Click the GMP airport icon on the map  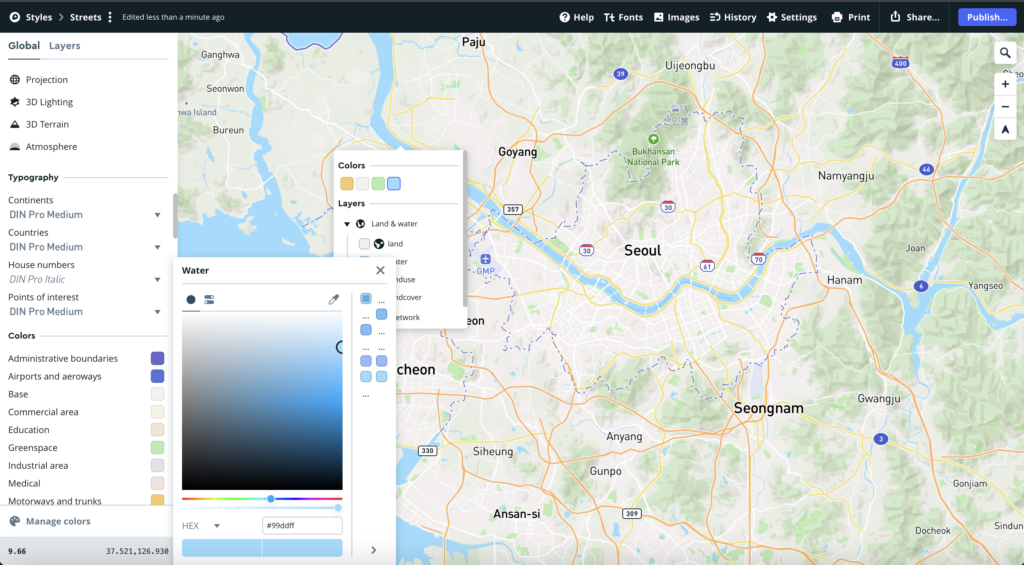[485, 259]
